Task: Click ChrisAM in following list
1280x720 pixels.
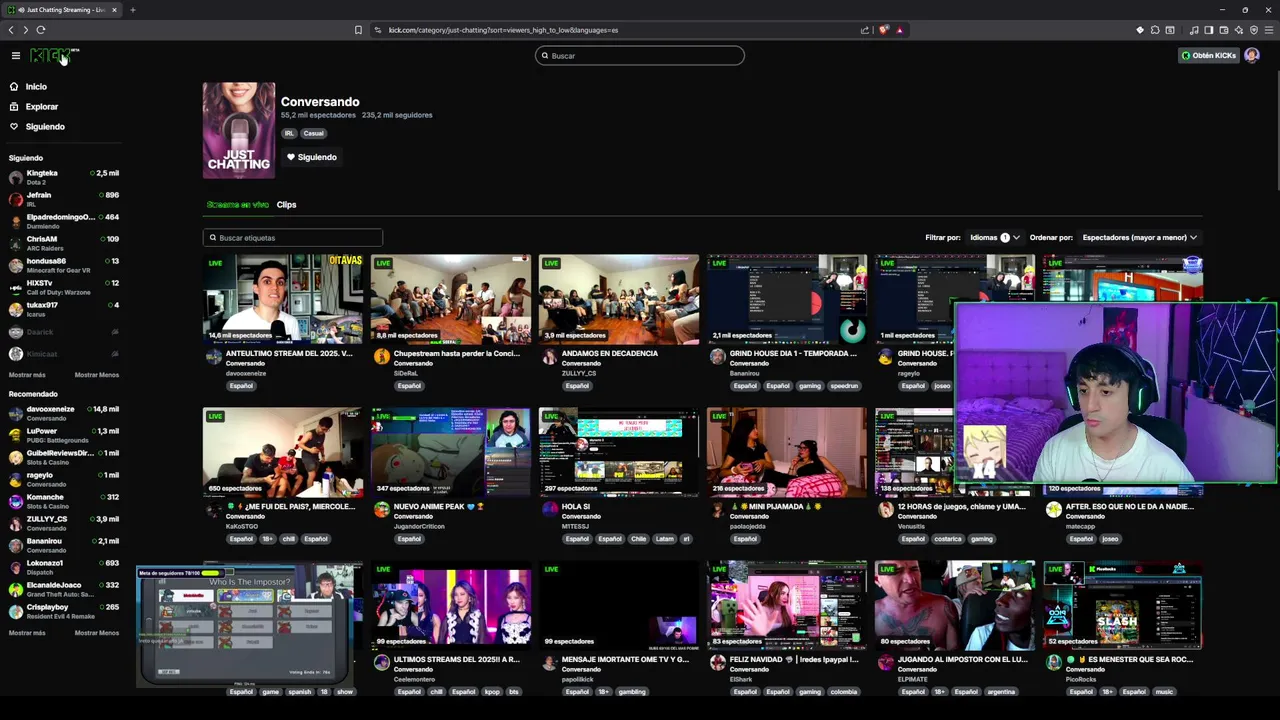Action: click(x=63, y=243)
